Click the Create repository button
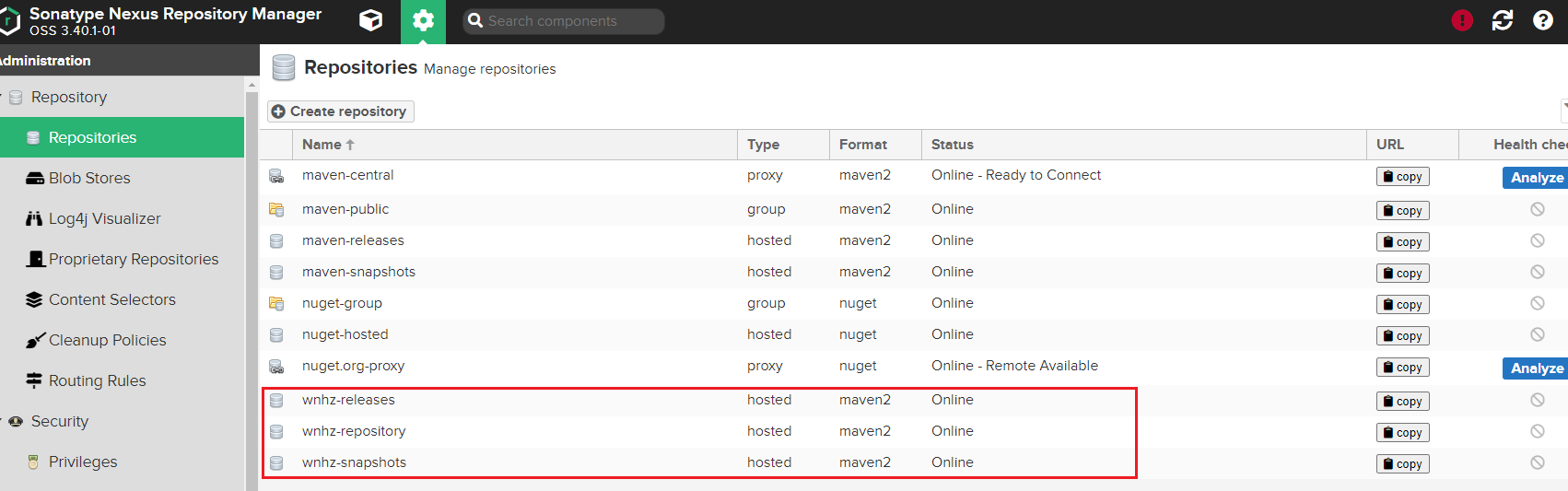Viewport: 1568px width, 491px height. click(x=341, y=111)
